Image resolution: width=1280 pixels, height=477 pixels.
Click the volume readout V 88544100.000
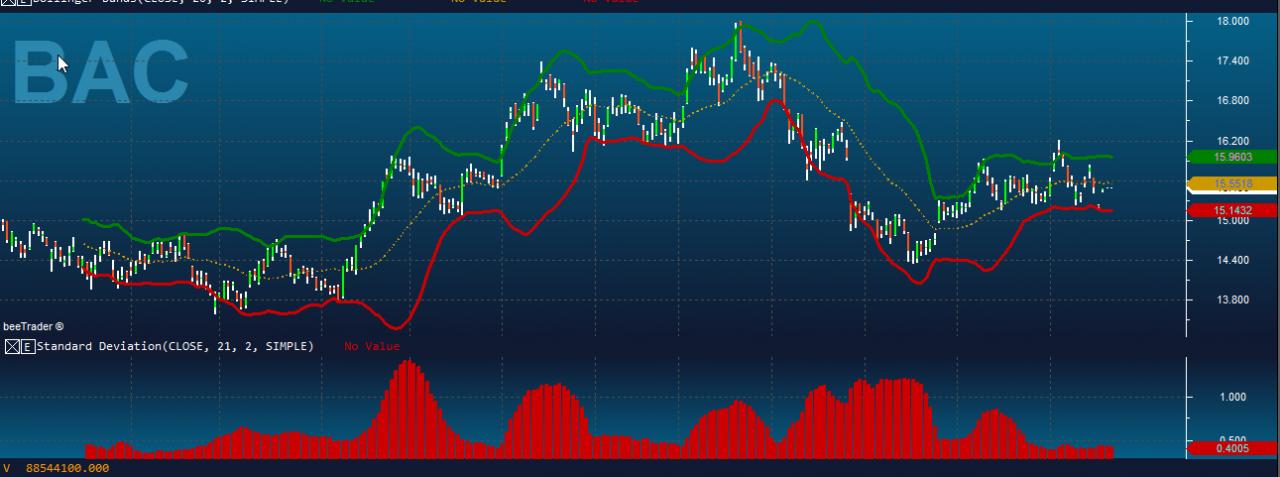(56, 468)
